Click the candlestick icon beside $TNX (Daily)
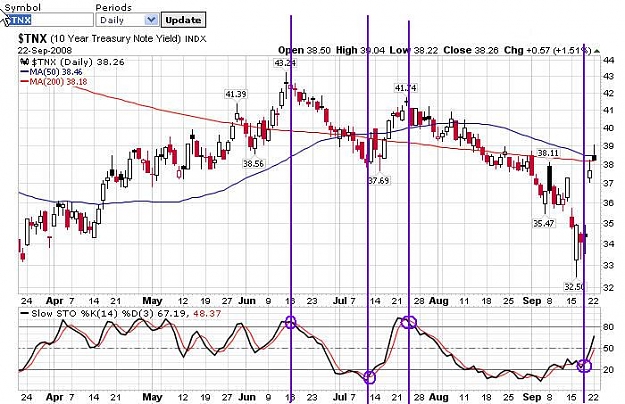625x404 pixels. [25, 62]
